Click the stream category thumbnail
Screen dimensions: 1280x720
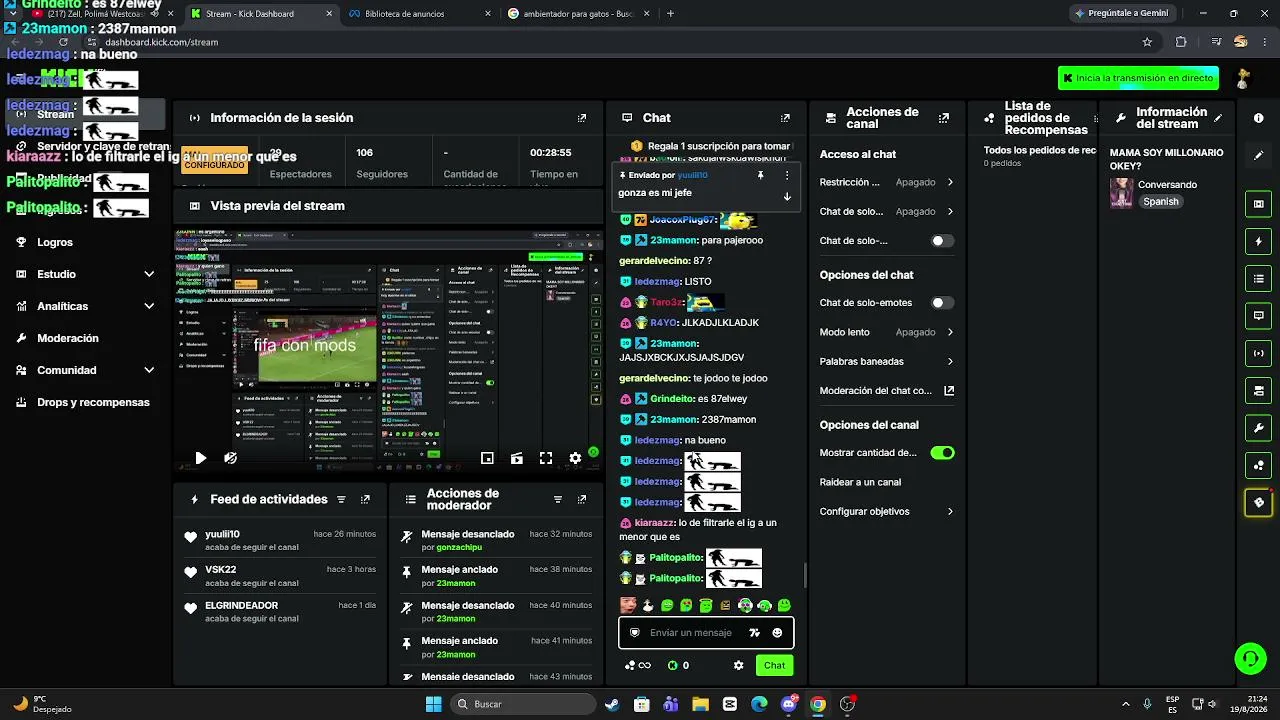1122,193
